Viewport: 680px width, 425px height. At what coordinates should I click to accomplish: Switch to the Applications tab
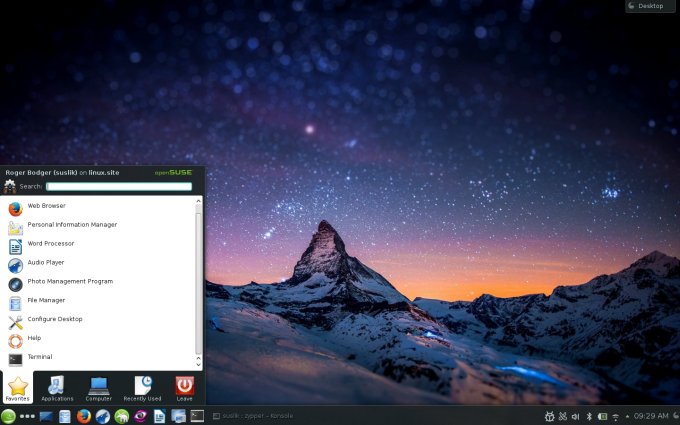57,388
